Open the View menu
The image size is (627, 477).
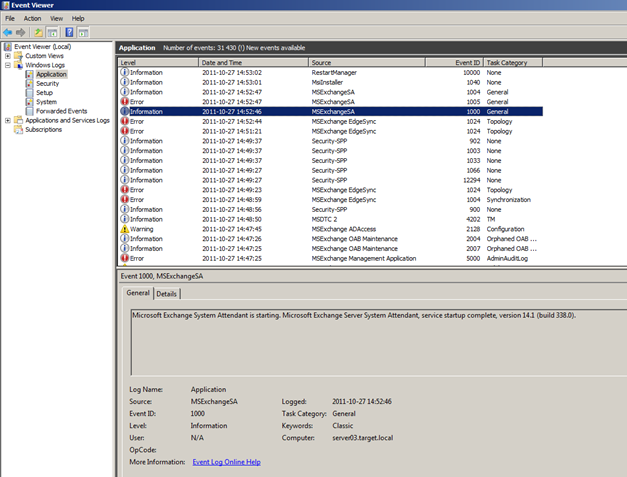56,18
